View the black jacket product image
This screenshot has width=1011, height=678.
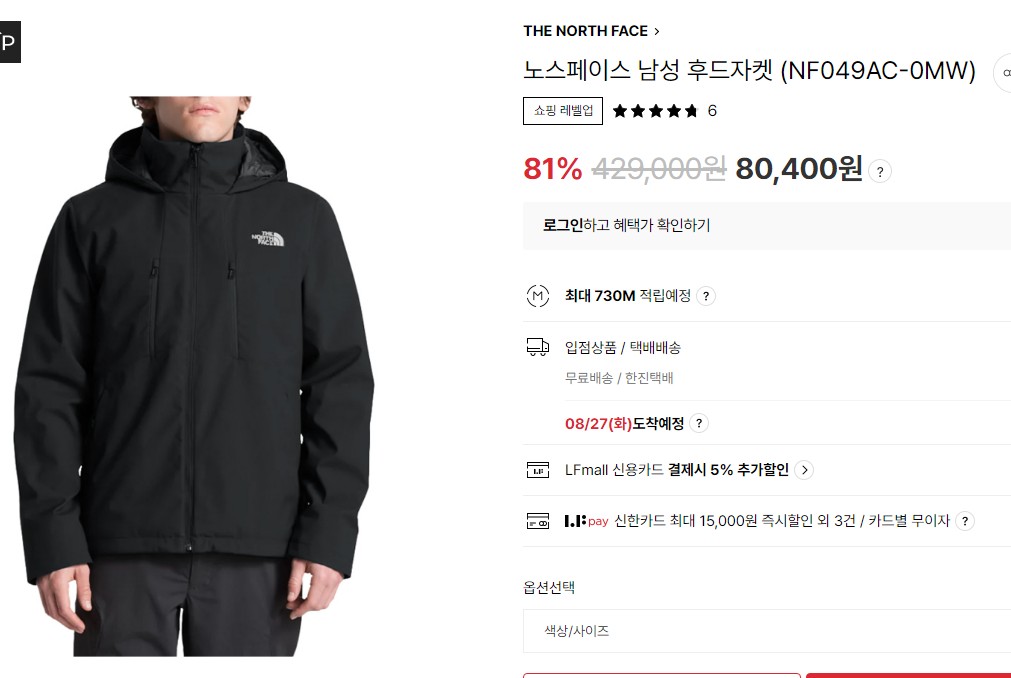193,376
